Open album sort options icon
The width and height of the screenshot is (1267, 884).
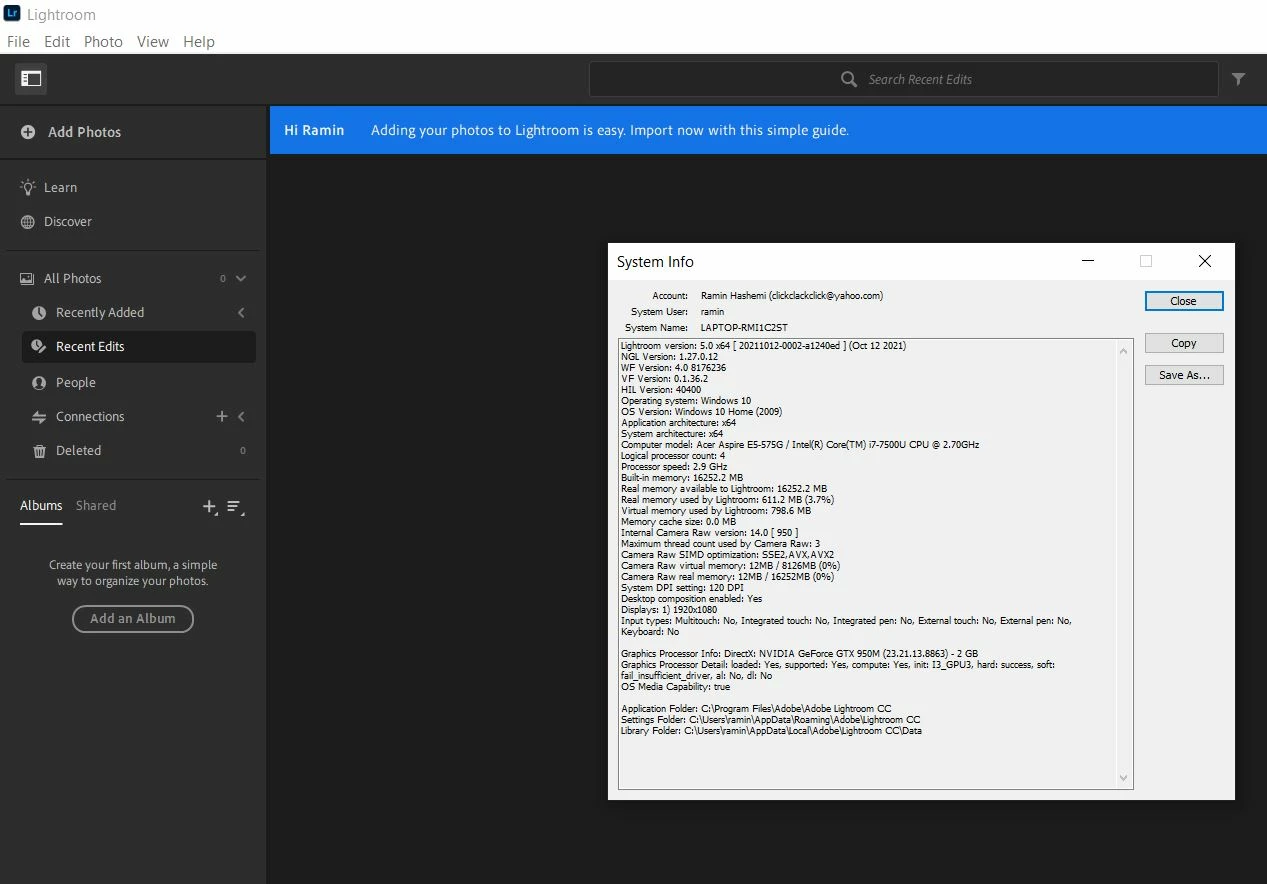pos(235,507)
